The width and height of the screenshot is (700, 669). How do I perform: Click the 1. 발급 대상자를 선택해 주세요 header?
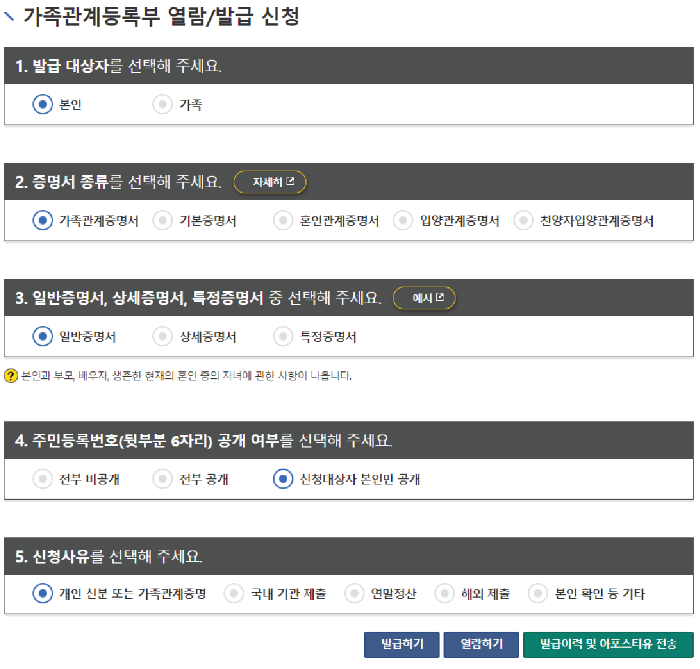(349, 66)
